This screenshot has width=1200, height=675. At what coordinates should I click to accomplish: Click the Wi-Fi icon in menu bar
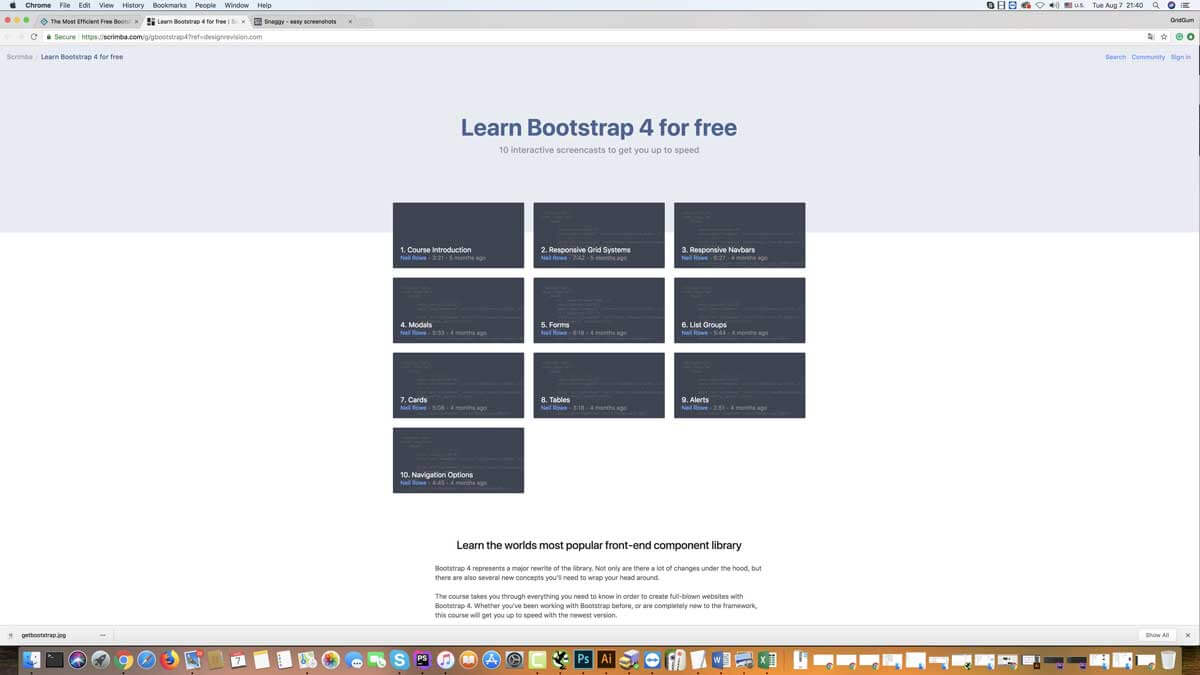coord(1040,5)
